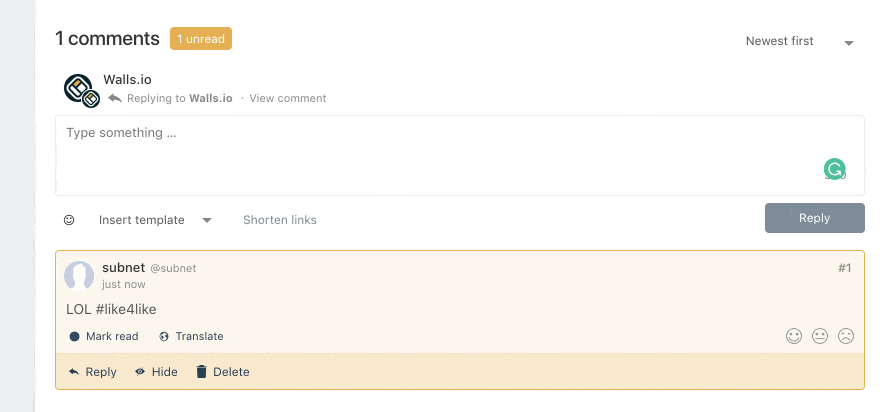This screenshot has width=882, height=412.
Task: Open the emoji picker smiley icon
Action: coord(69,220)
